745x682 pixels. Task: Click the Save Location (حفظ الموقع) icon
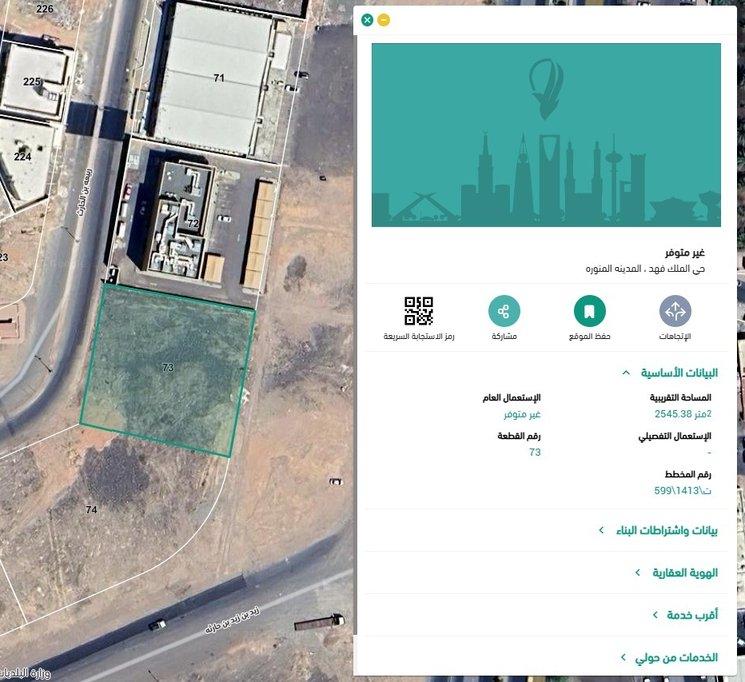click(x=590, y=311)
